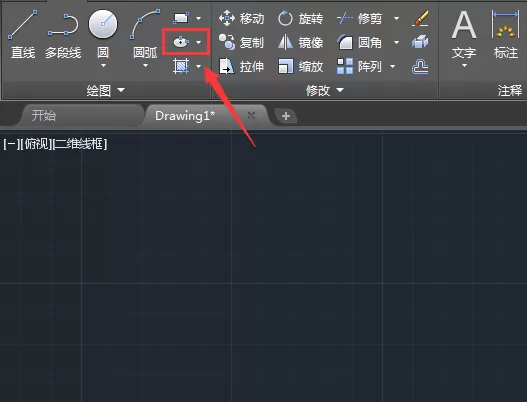Image resolution: width=527 pixels, height=402 pixels.
Task: Select the Text (文字) tool
Action: click(464, 34)
